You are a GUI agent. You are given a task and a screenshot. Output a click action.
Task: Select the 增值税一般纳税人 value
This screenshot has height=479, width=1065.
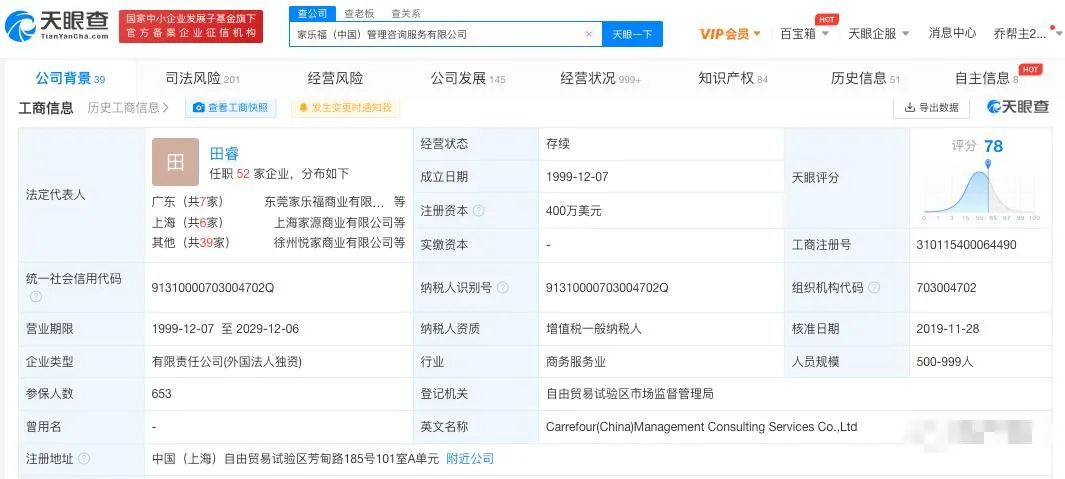594,328
